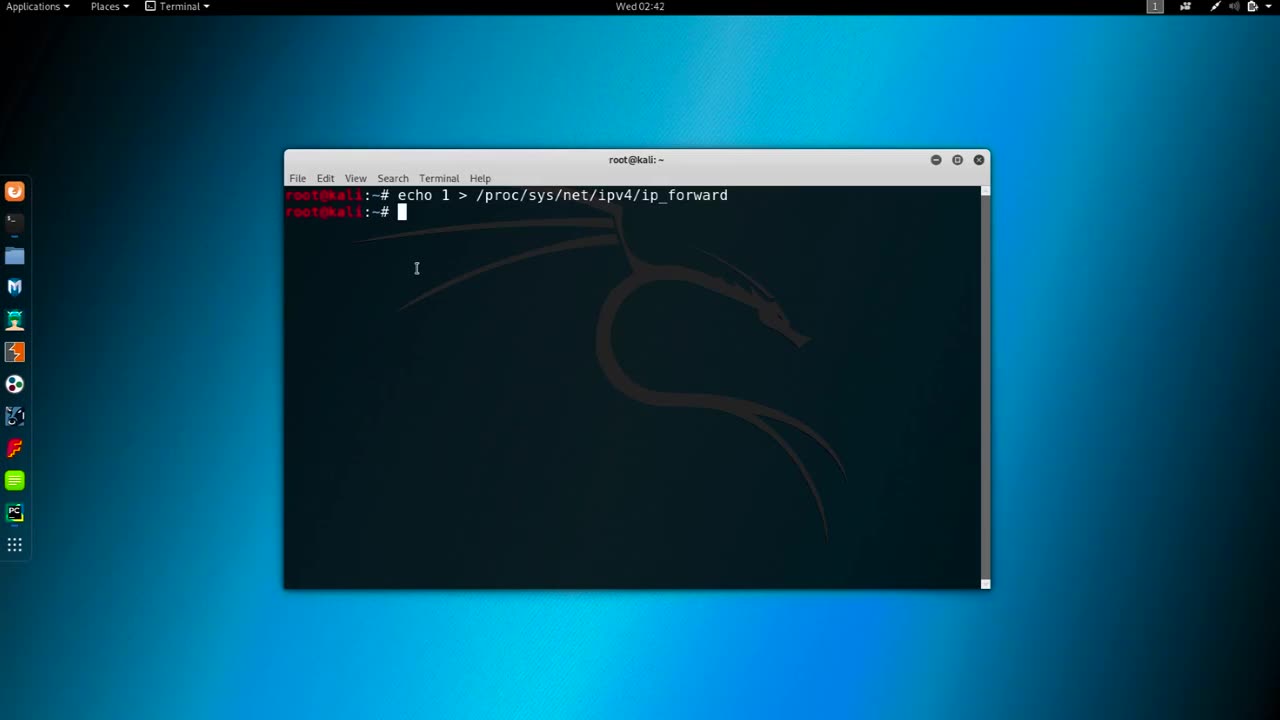Launch PyCharm from the dock

point(14,513)
